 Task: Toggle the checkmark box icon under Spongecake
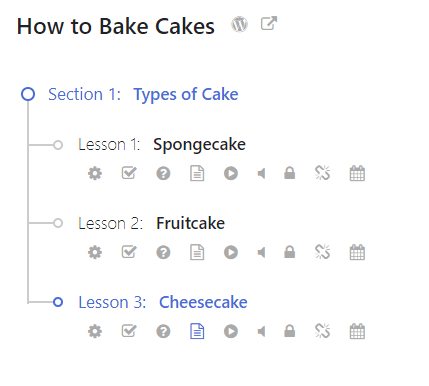[129, 173]
